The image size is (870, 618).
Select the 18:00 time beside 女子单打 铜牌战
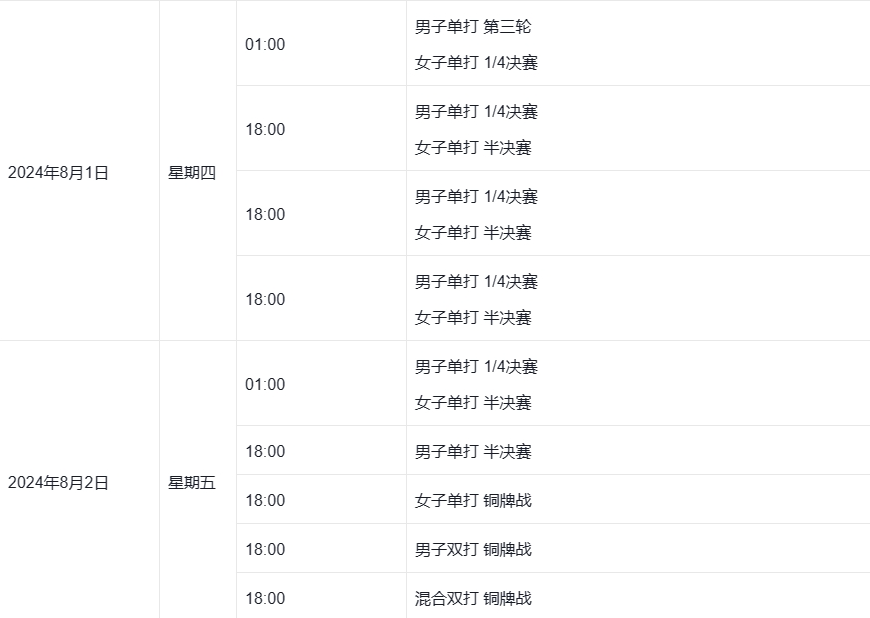pyautogui.click(x=265, y=500)
